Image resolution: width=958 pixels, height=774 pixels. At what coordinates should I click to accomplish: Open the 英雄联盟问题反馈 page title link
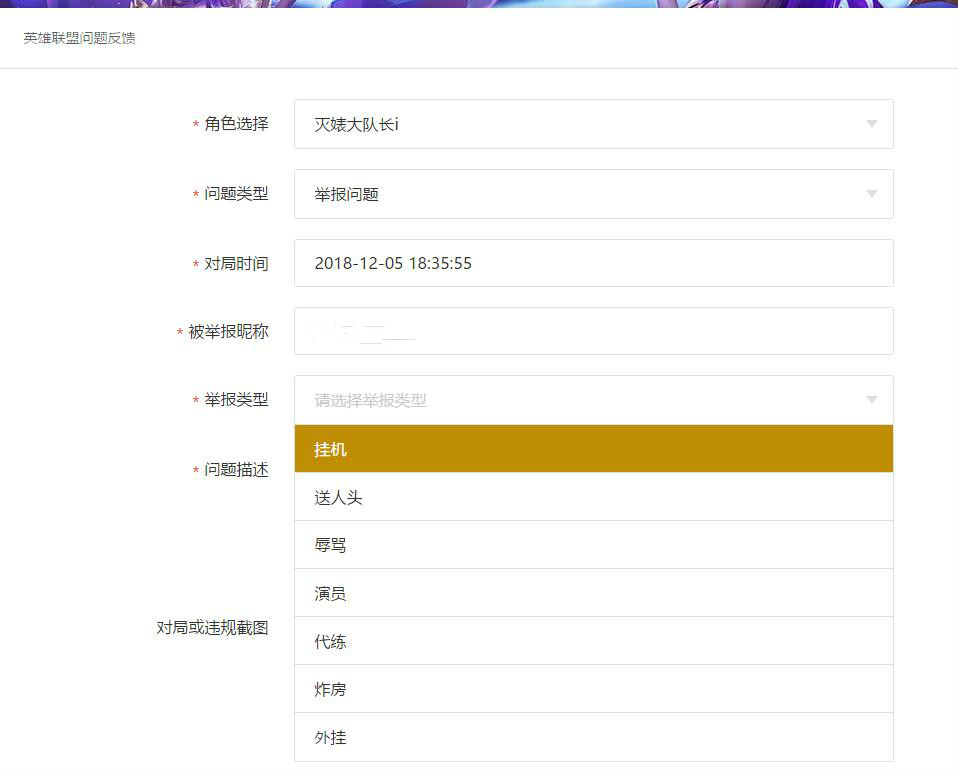(78, 38)
